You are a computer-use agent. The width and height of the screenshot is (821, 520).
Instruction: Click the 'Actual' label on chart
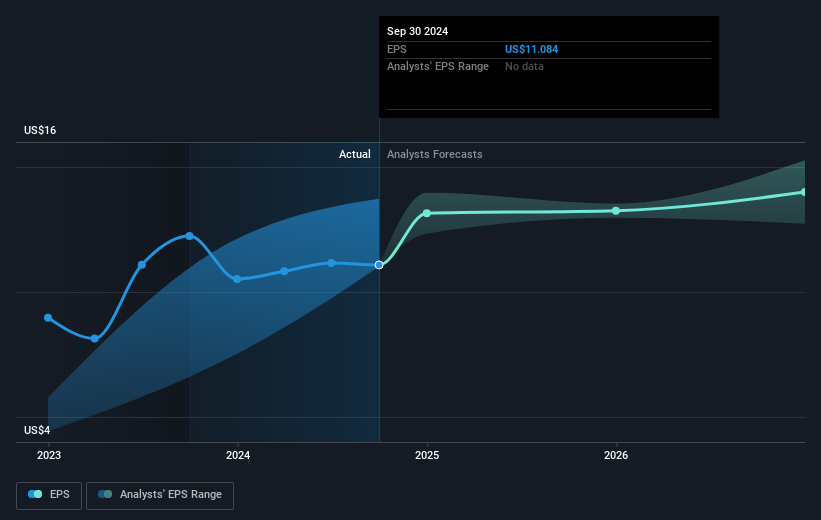tap(354, 154)
